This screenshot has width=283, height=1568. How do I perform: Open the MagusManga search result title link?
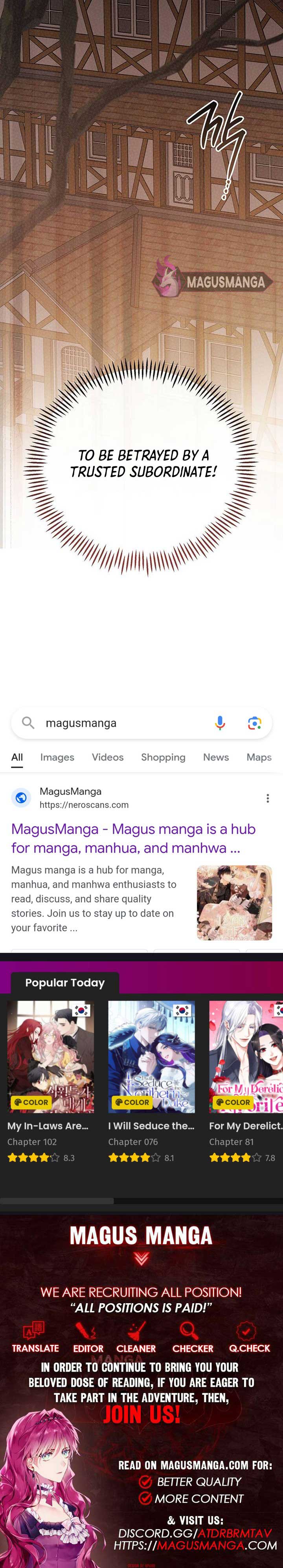[x=133, y=838]
